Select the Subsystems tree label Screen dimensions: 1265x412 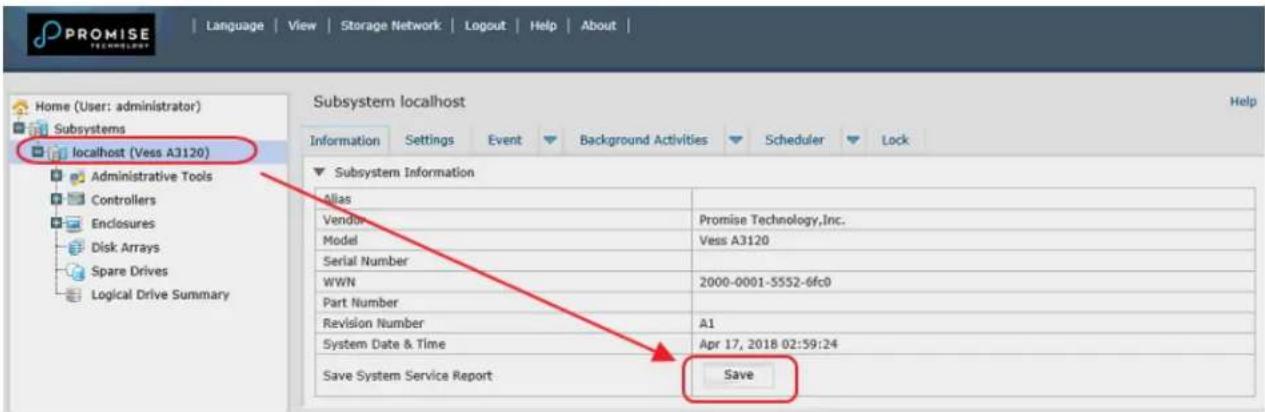[x=89, y=129]
